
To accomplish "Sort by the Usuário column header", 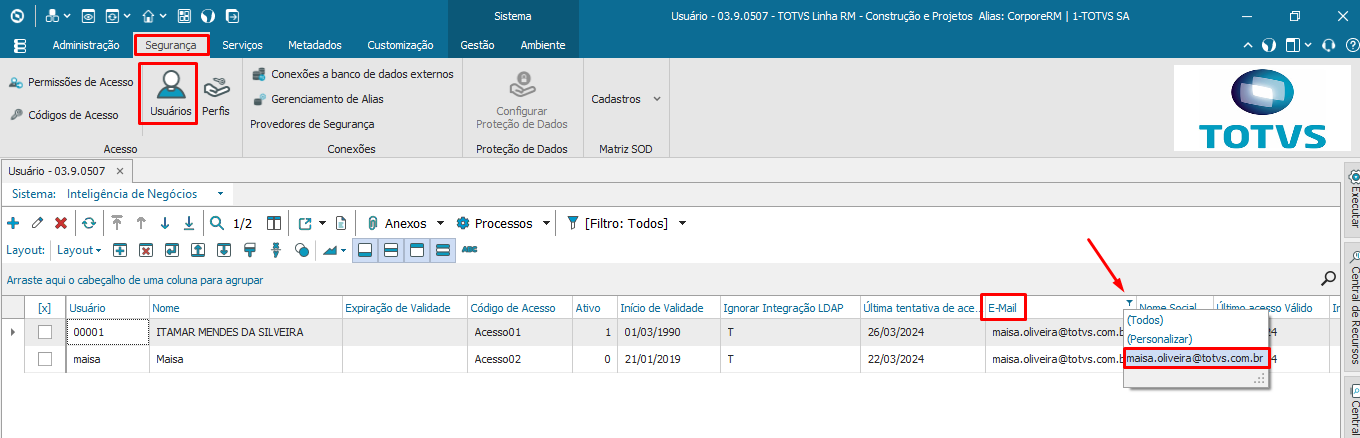I will (x=108, y=308).
